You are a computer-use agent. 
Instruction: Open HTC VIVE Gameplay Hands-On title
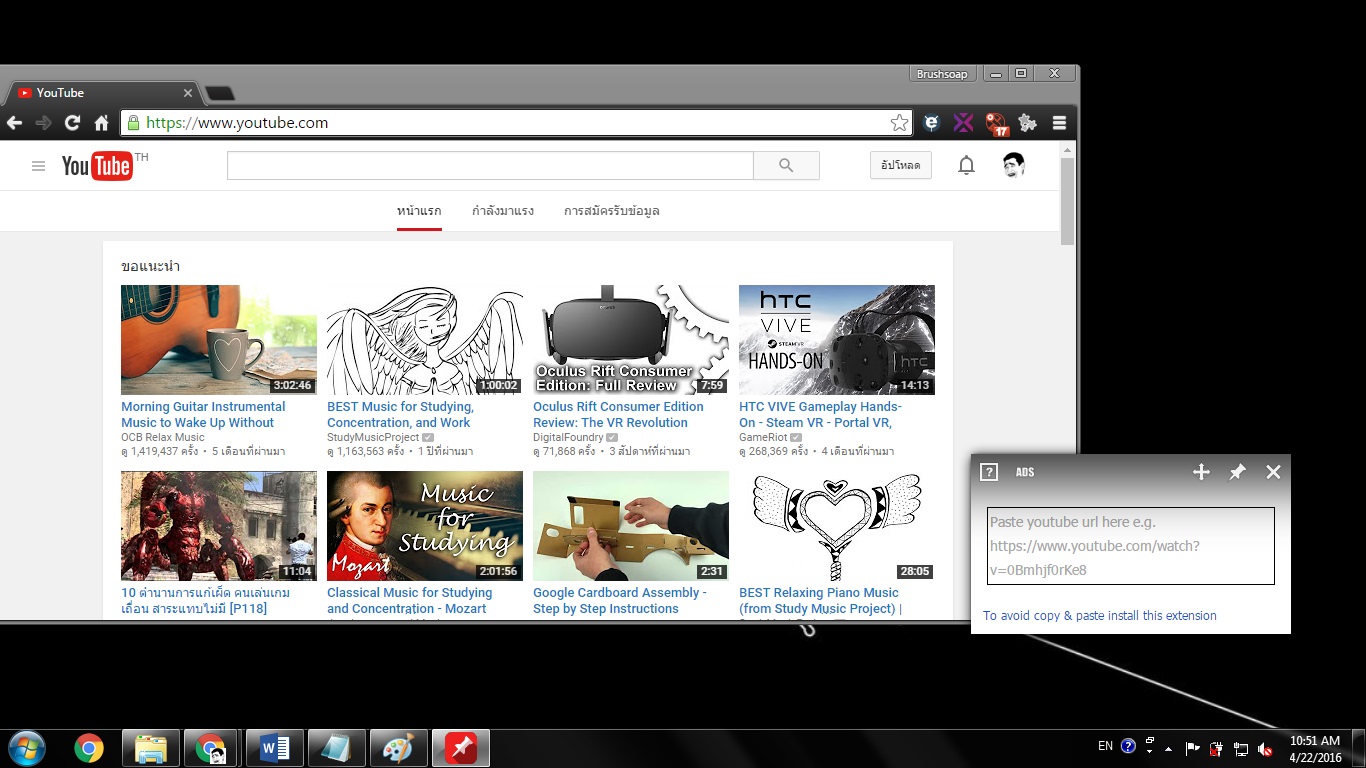point(820,415)
